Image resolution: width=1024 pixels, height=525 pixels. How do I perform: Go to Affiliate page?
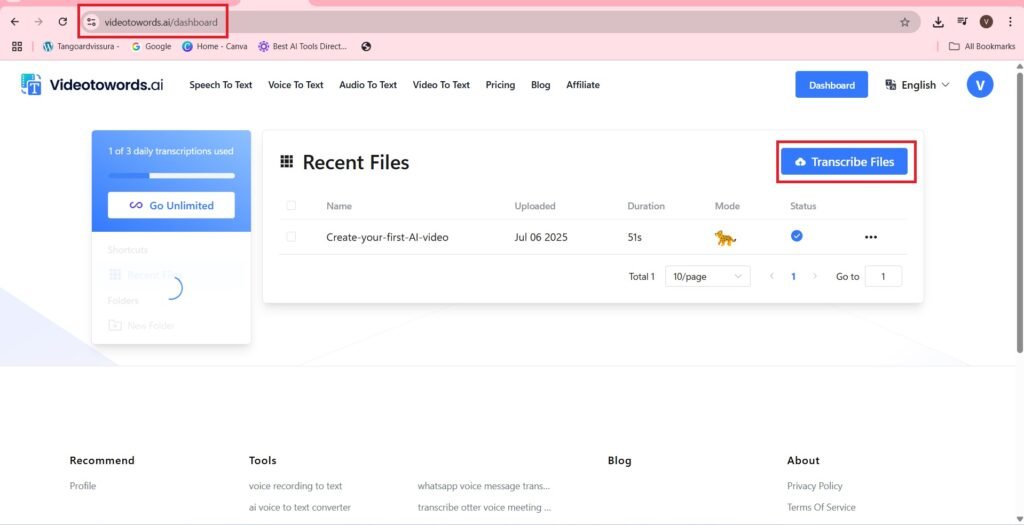583,85
